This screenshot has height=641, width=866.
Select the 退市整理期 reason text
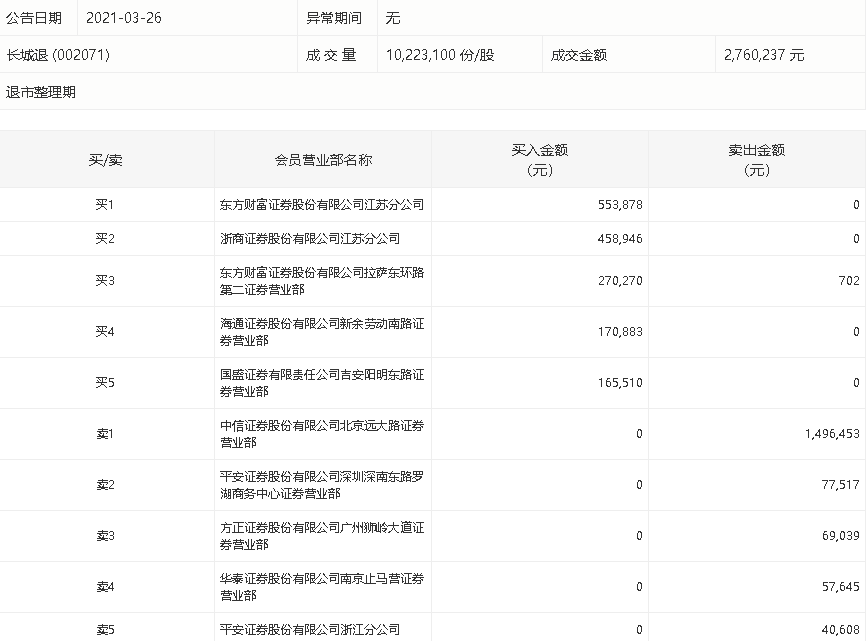click(x=41, y=92)
